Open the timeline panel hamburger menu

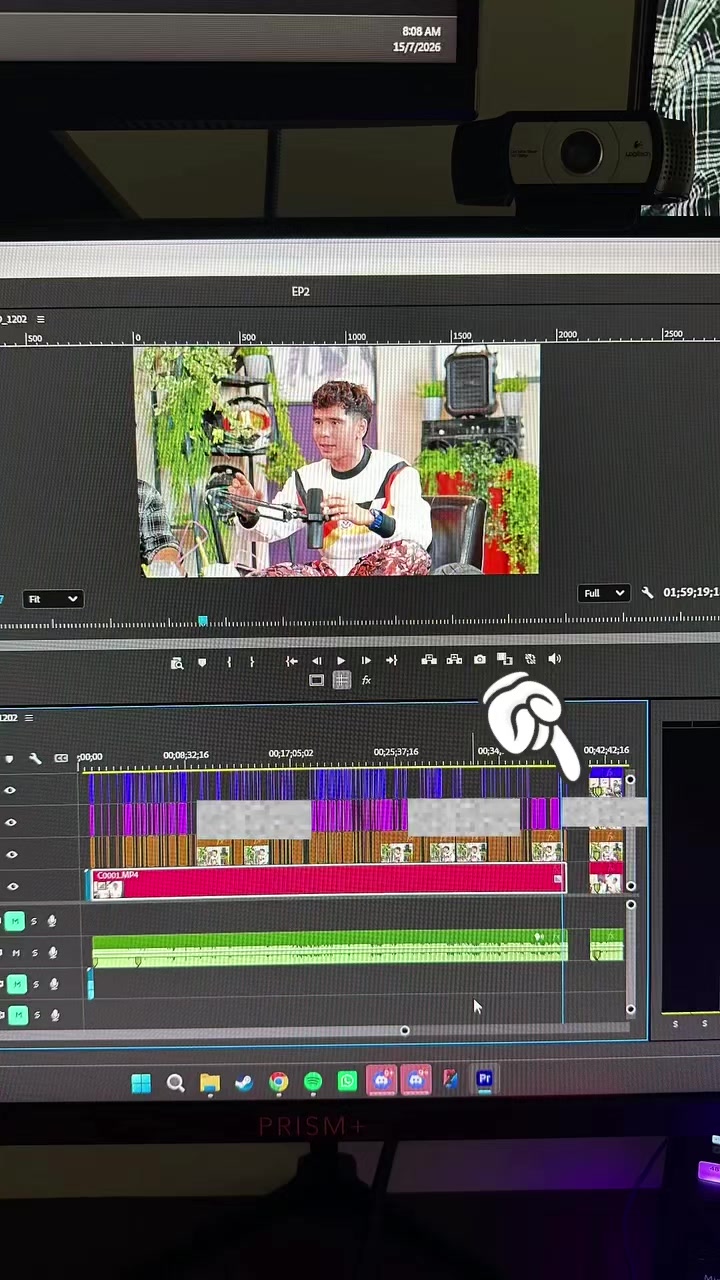[29, 718]
